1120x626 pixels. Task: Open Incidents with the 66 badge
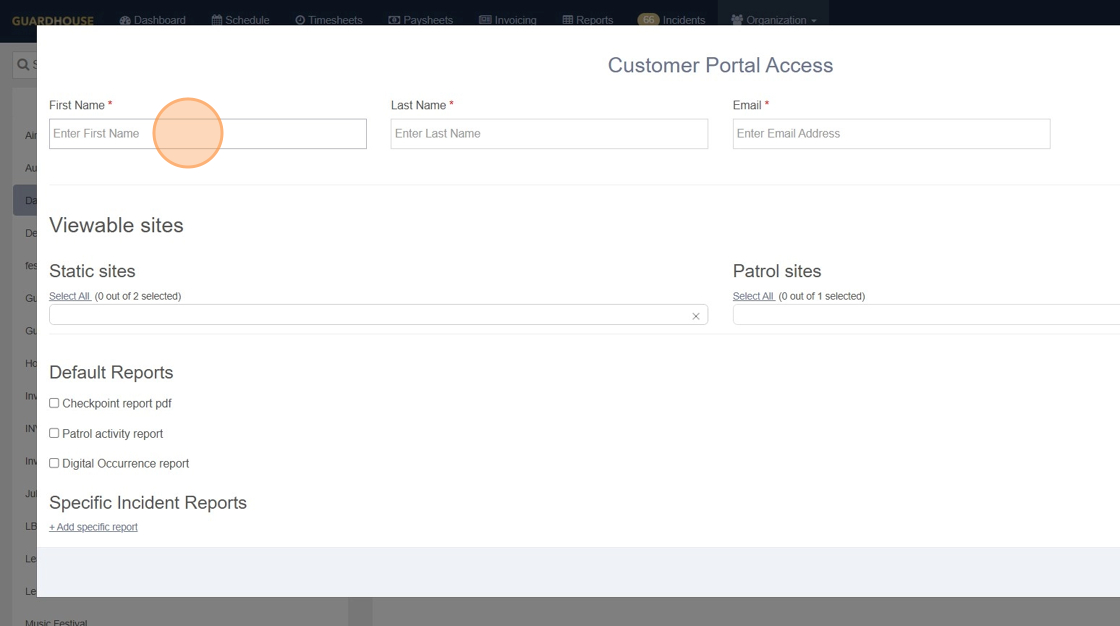pos(671,19)
